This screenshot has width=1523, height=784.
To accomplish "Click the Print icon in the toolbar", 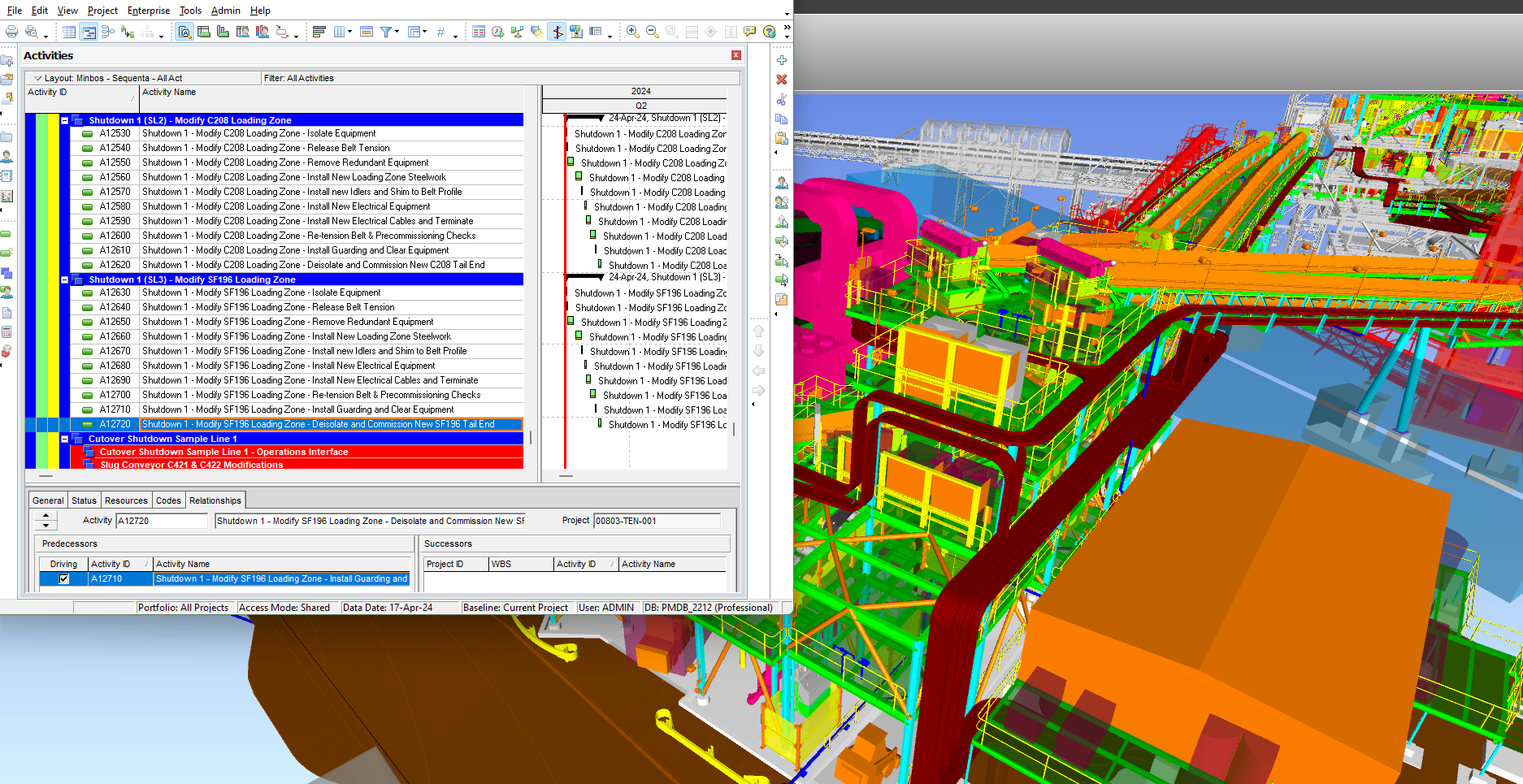I will click(11, 32).
